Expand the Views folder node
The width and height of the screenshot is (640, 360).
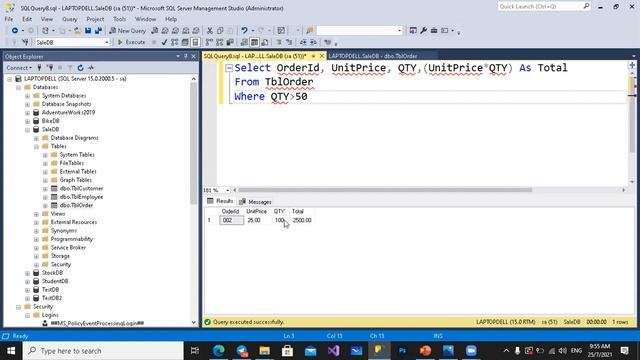36,214
